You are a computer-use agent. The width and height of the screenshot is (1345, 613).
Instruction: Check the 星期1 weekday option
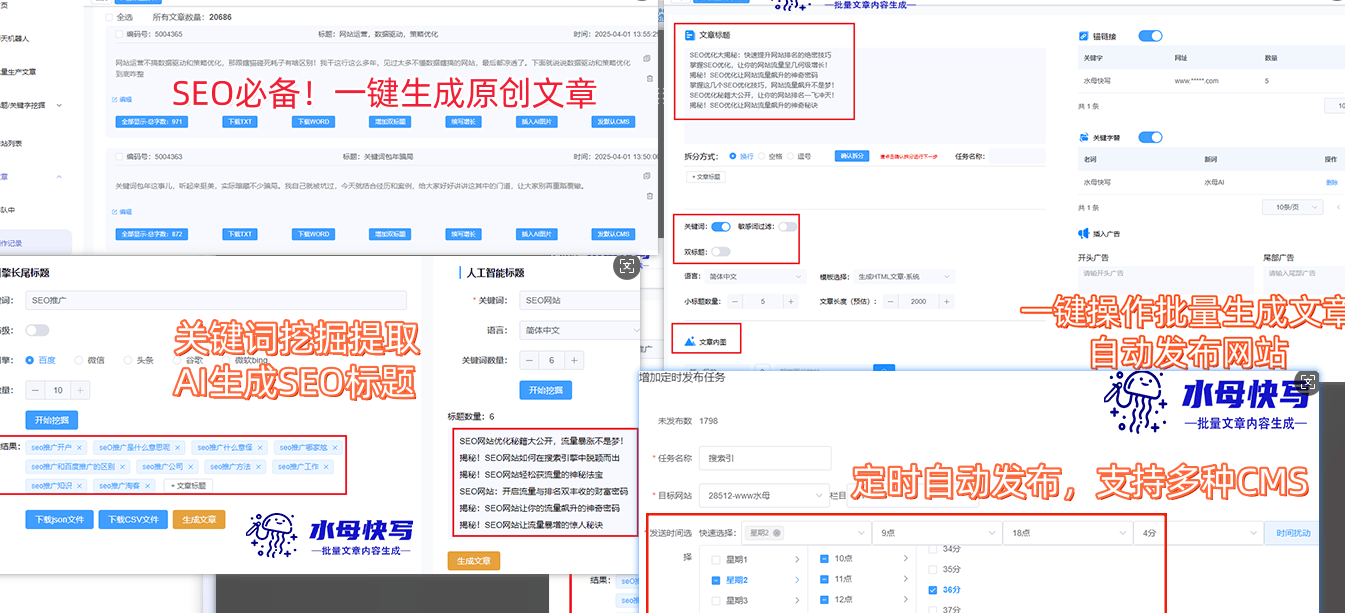tap(716, 559)
